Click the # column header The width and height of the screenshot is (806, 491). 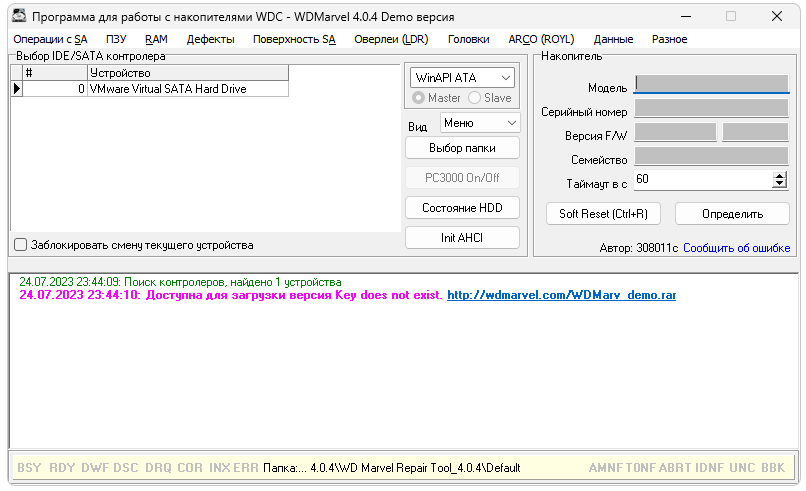[55, 73]
